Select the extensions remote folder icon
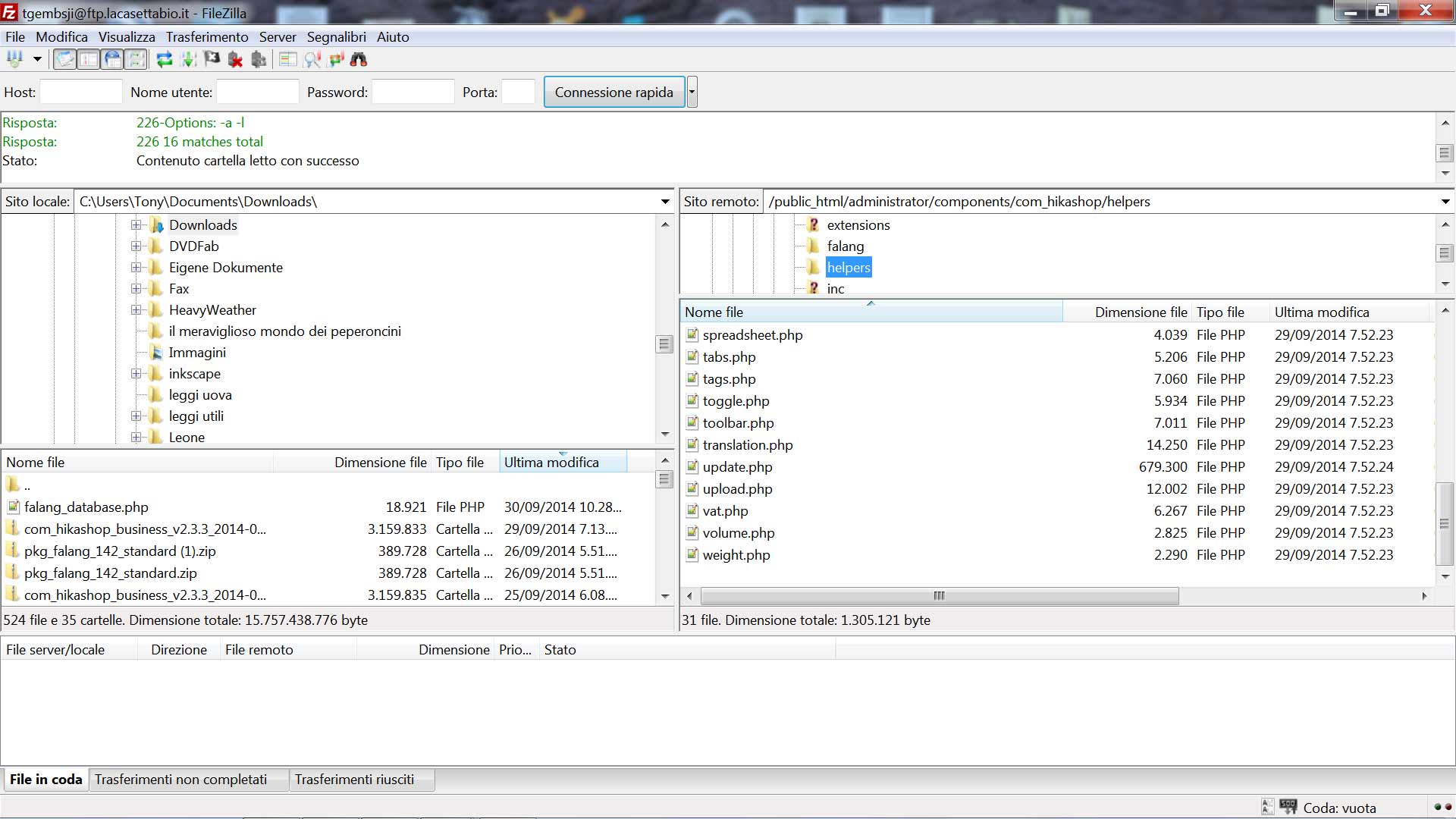This screenshot has height=819, width=1456. (x=814, y=225)
